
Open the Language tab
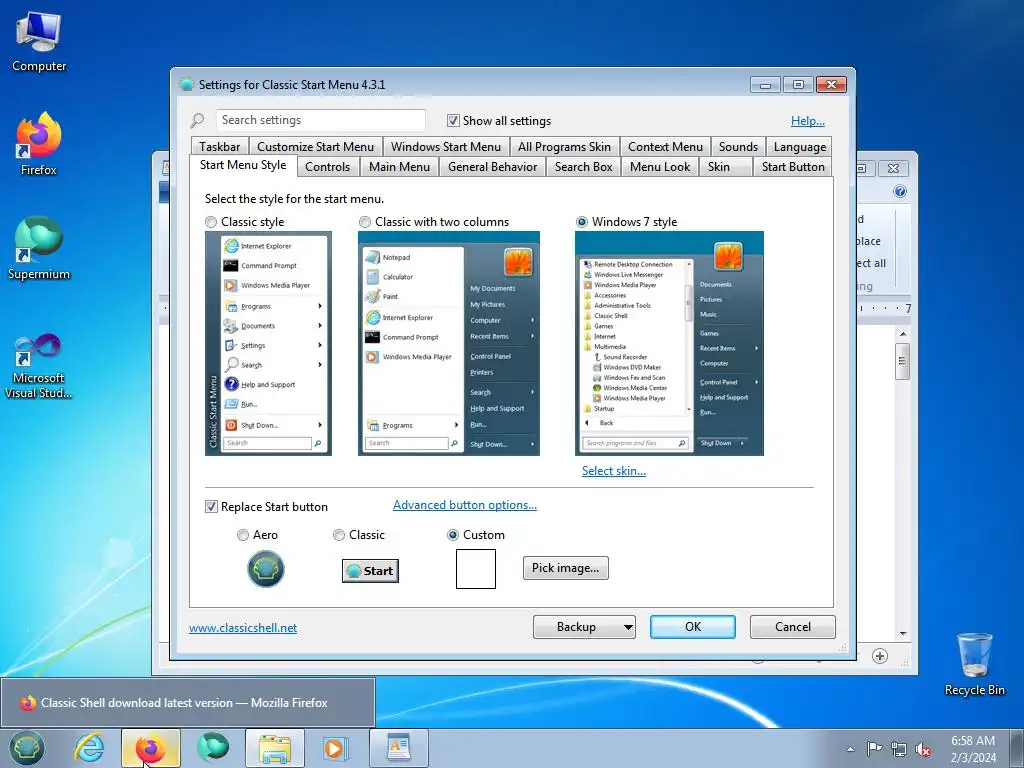(800, 147)
